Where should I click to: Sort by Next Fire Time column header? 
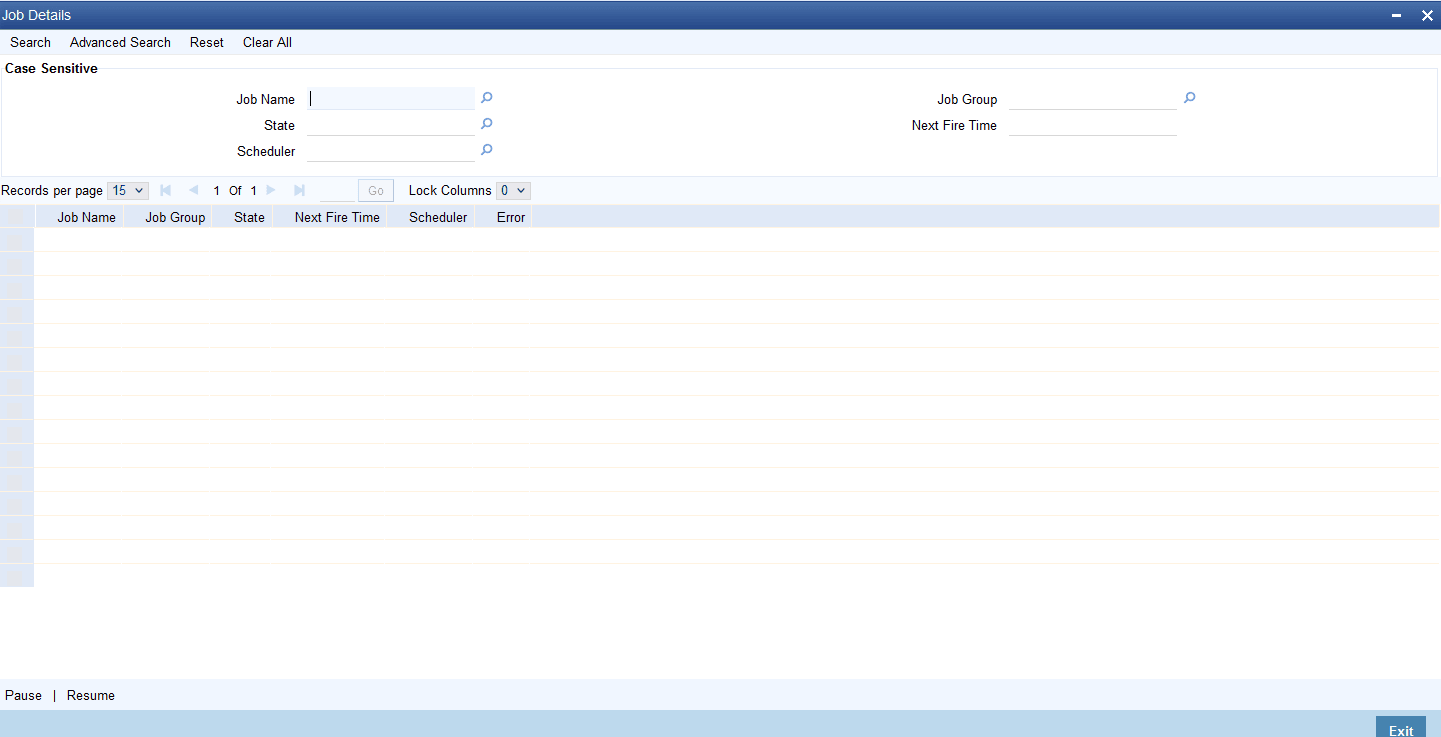[337, 217]
